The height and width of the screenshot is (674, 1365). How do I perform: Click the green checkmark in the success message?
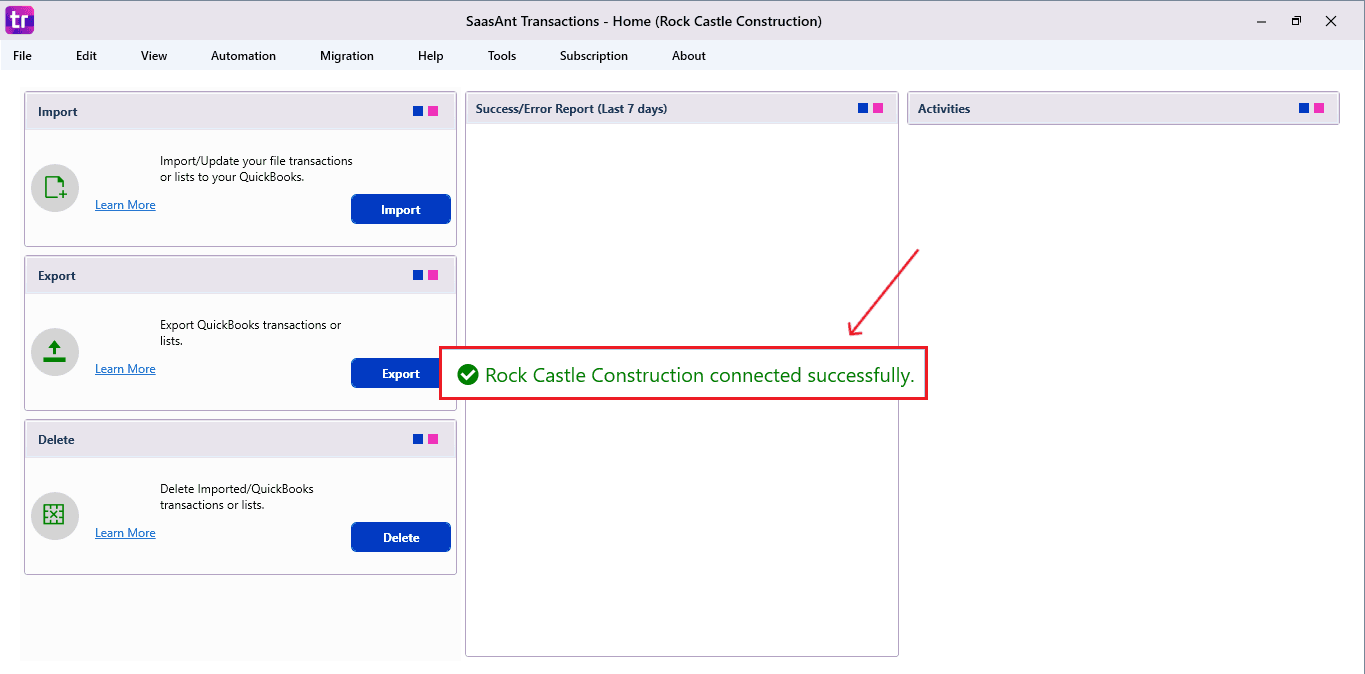468,375
